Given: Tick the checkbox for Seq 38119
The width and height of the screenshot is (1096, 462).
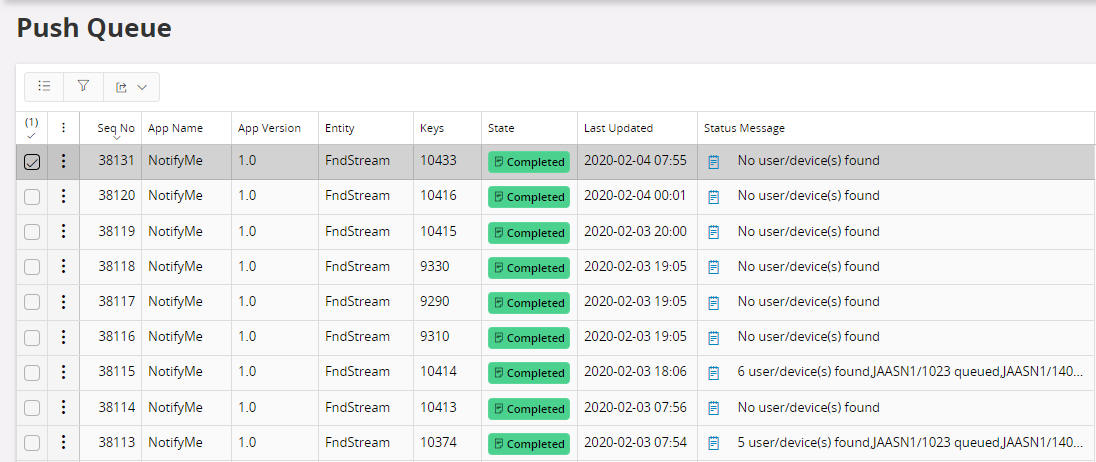Looking at the screenshot, I should pos(32,232).
